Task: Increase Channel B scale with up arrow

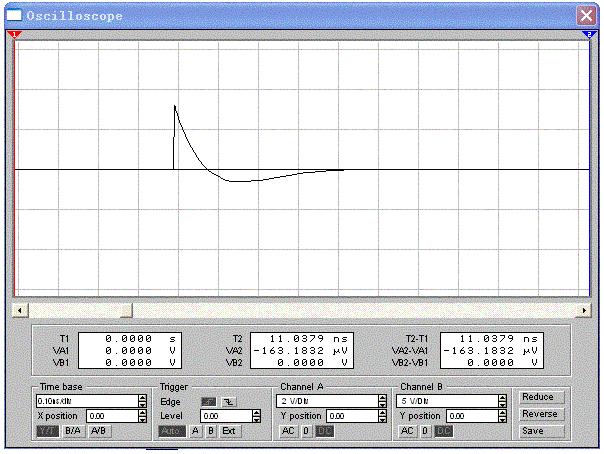Action: (503, 398)
